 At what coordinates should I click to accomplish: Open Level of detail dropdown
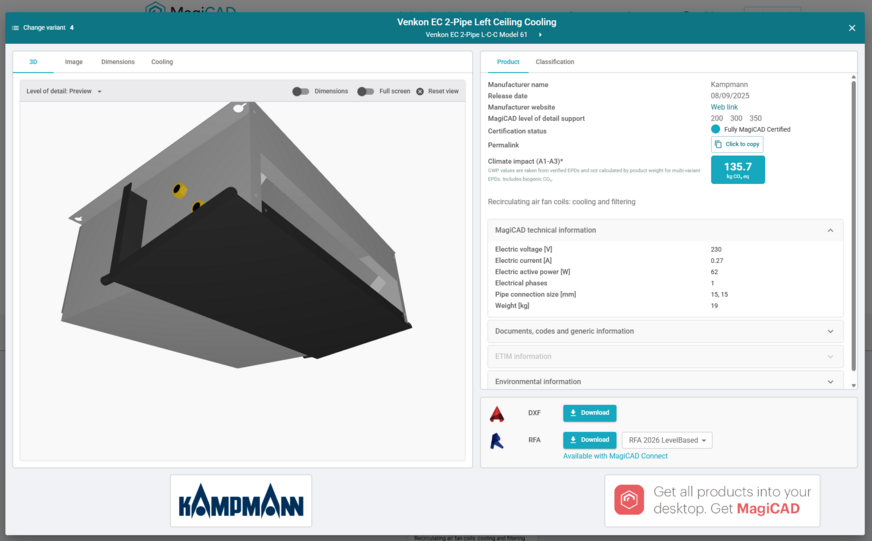click(x=64, y=91)
